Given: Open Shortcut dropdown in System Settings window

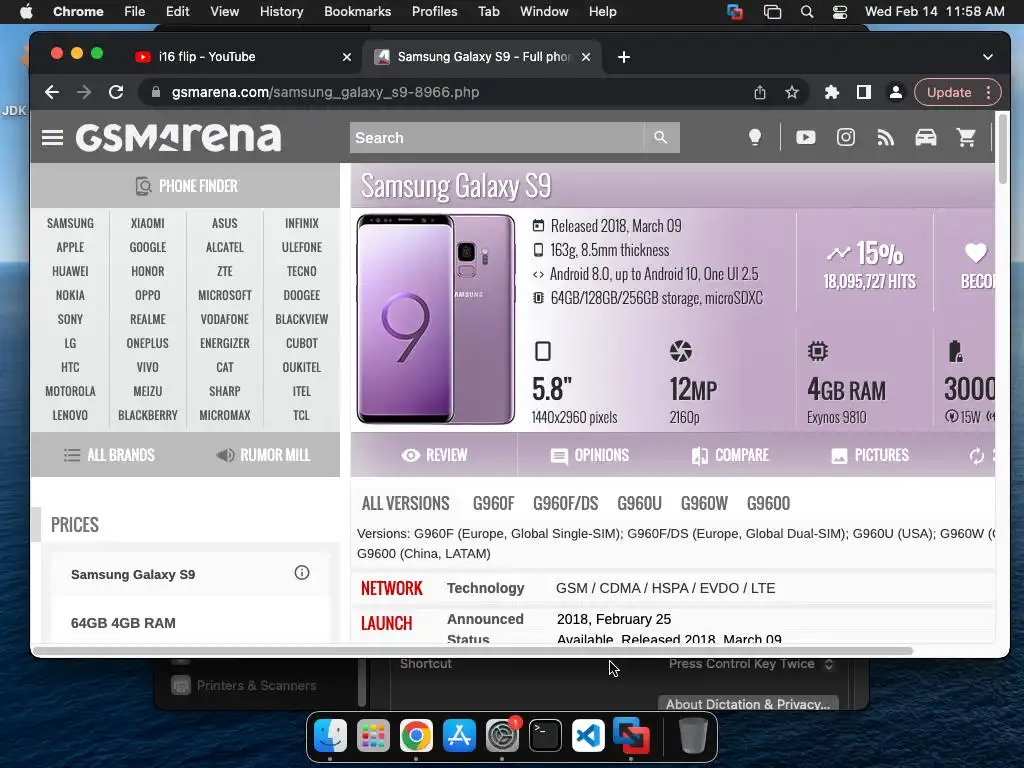Looking at the screenshot, I should [750, 664].
